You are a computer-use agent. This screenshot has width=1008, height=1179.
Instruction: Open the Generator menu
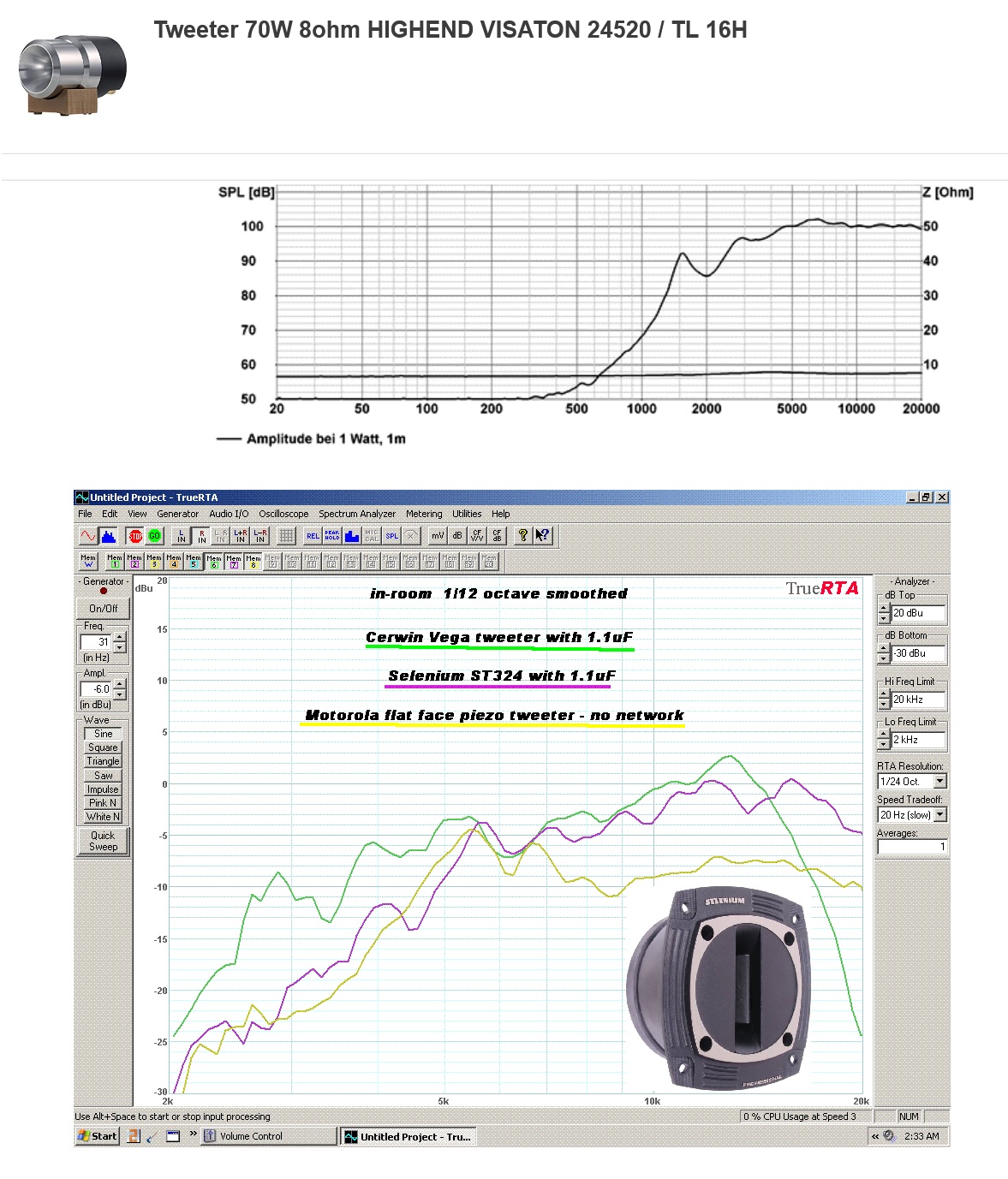coord(177,514)
